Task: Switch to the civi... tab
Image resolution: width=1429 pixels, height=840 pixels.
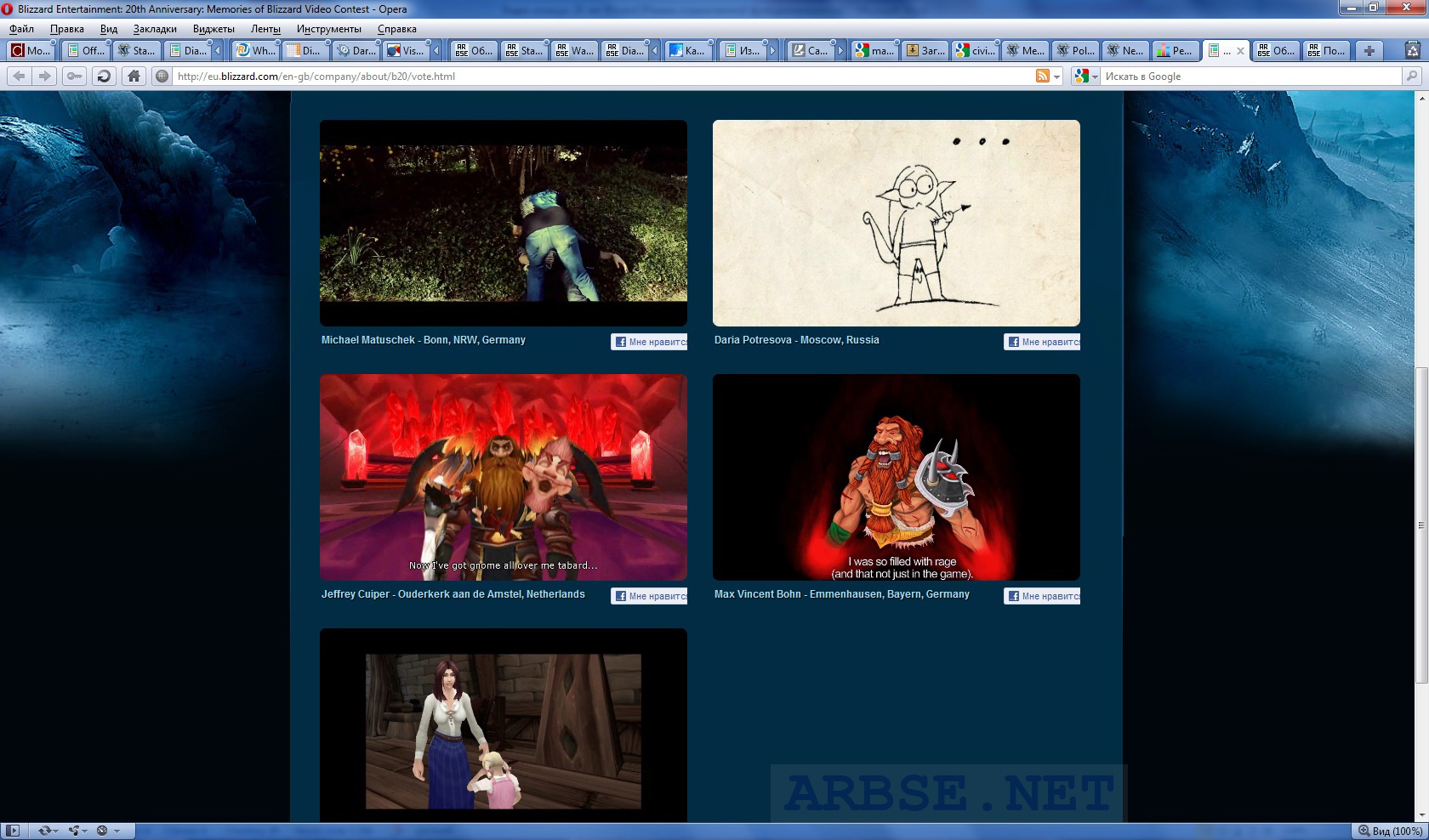Action: pos(976,50)
